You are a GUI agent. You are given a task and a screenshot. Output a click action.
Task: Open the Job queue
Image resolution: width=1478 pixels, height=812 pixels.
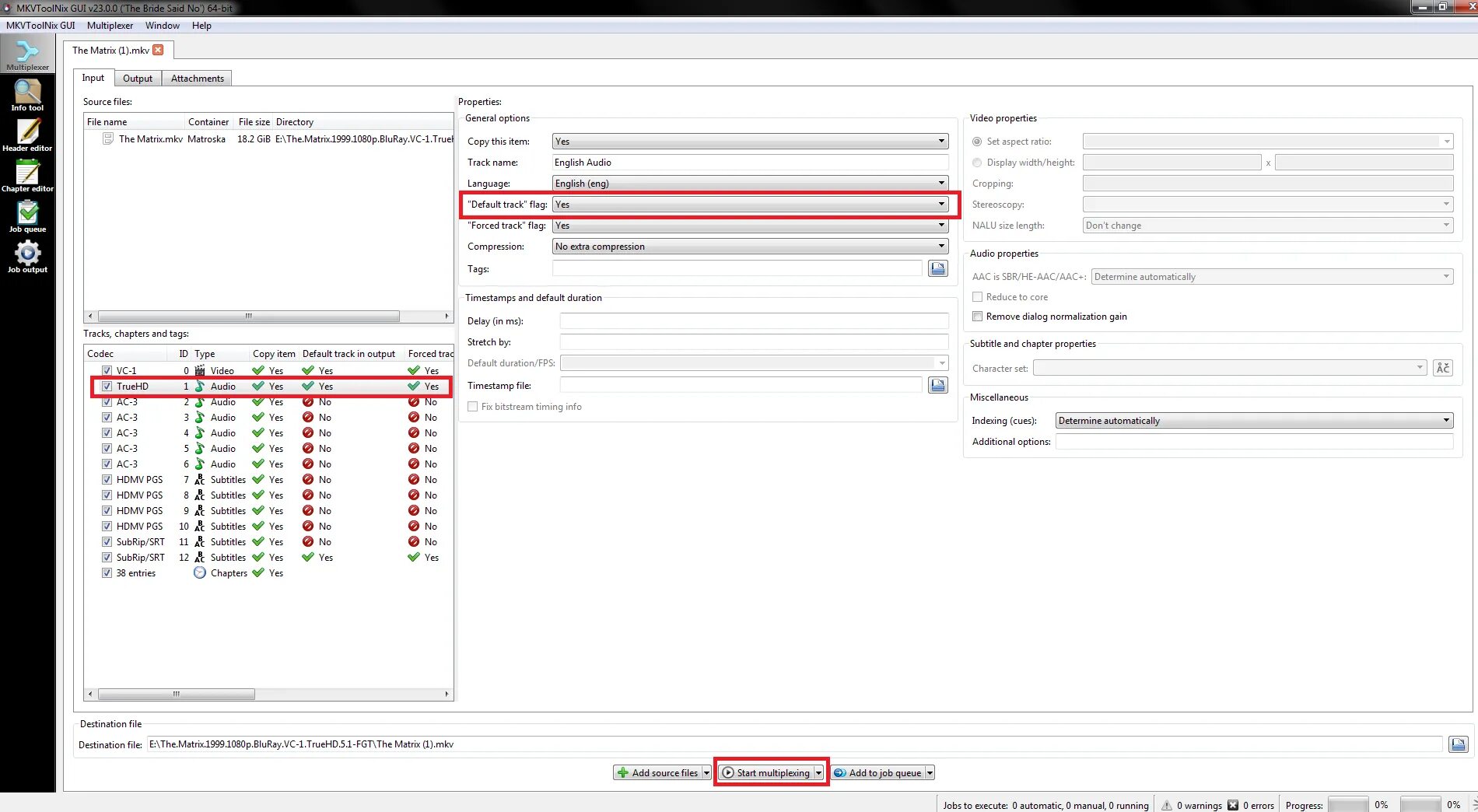pos(27,216)
